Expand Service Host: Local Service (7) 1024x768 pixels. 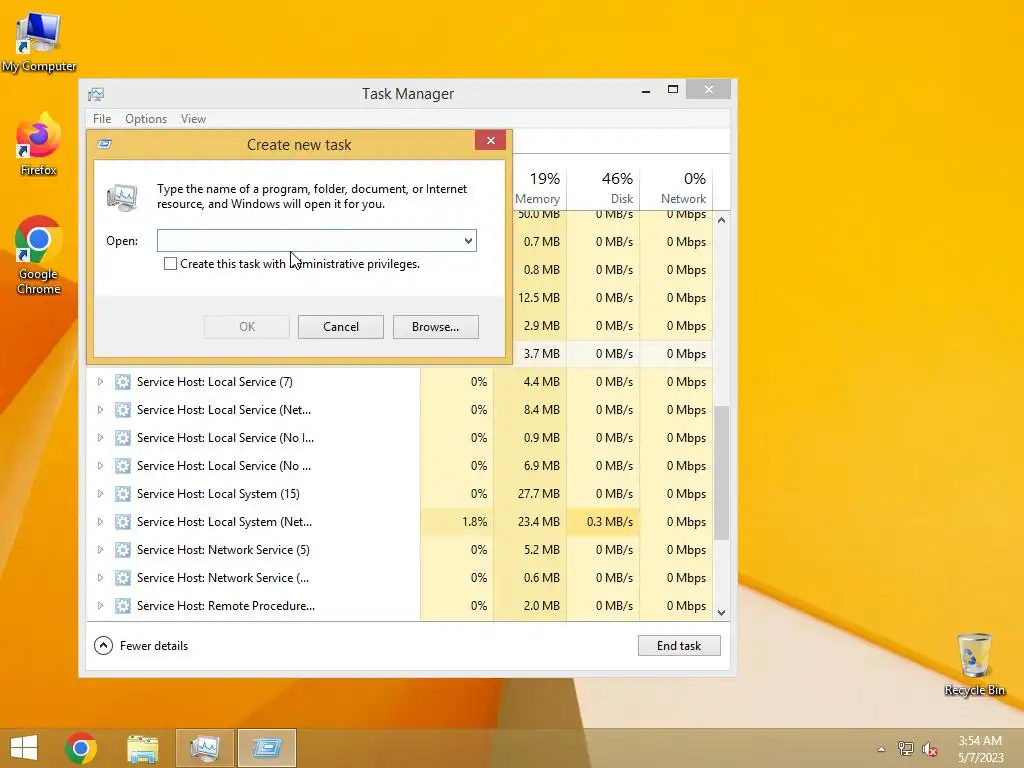[100, 382]
